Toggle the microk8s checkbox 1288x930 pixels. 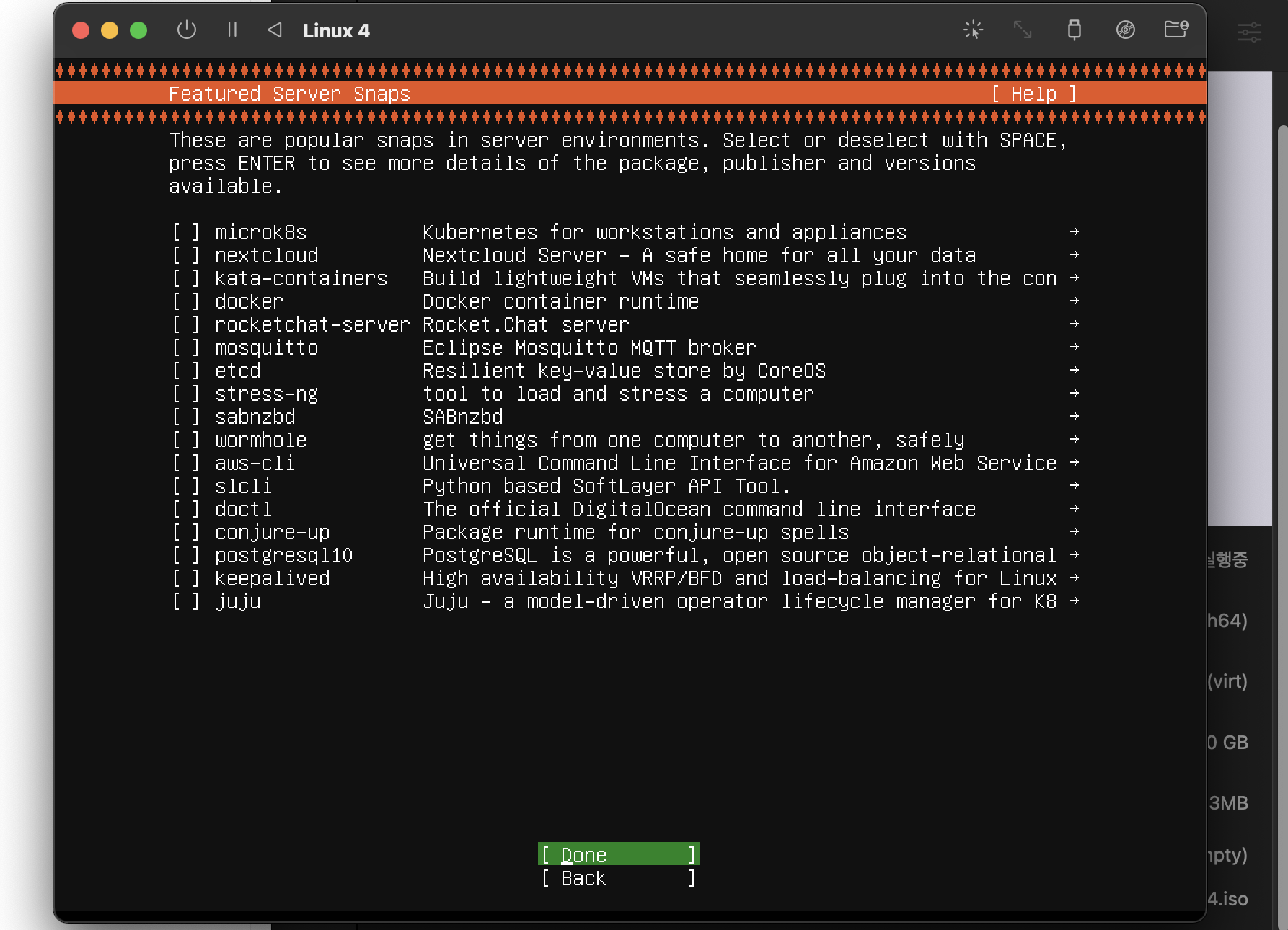click(185, 232)
